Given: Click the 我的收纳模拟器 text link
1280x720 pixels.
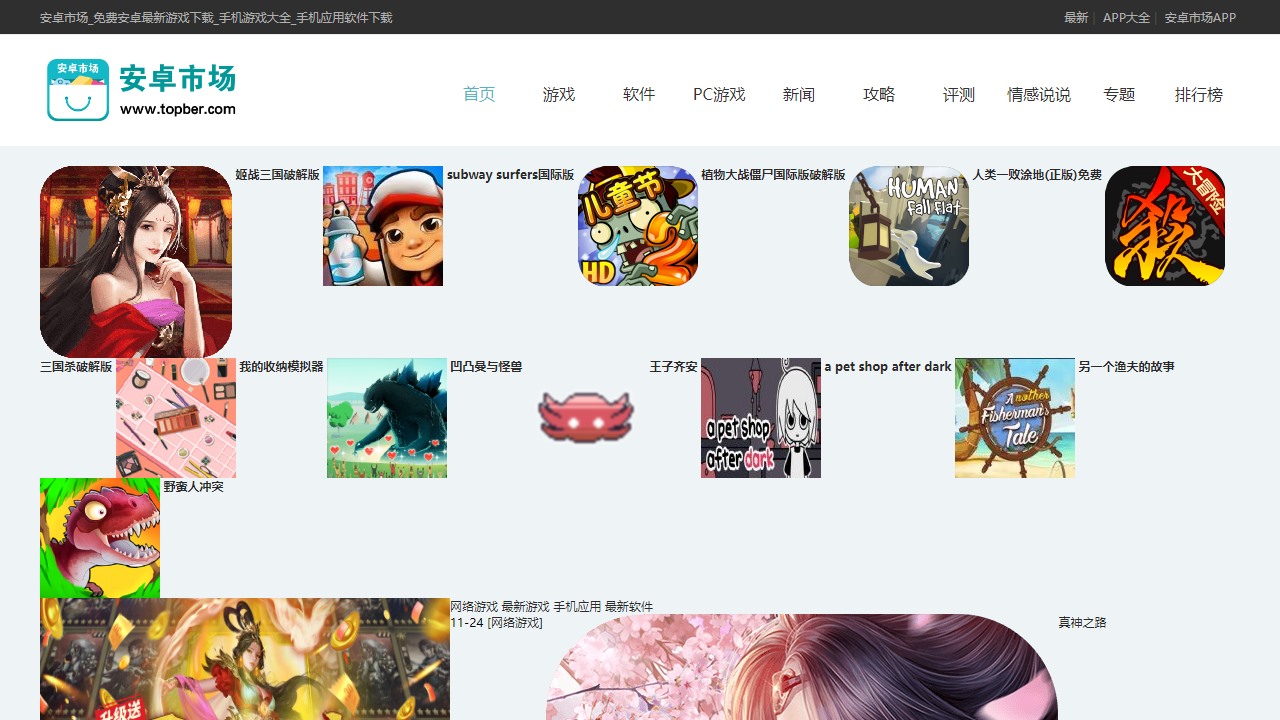Looking at the screenshot, I should [281, 366].
